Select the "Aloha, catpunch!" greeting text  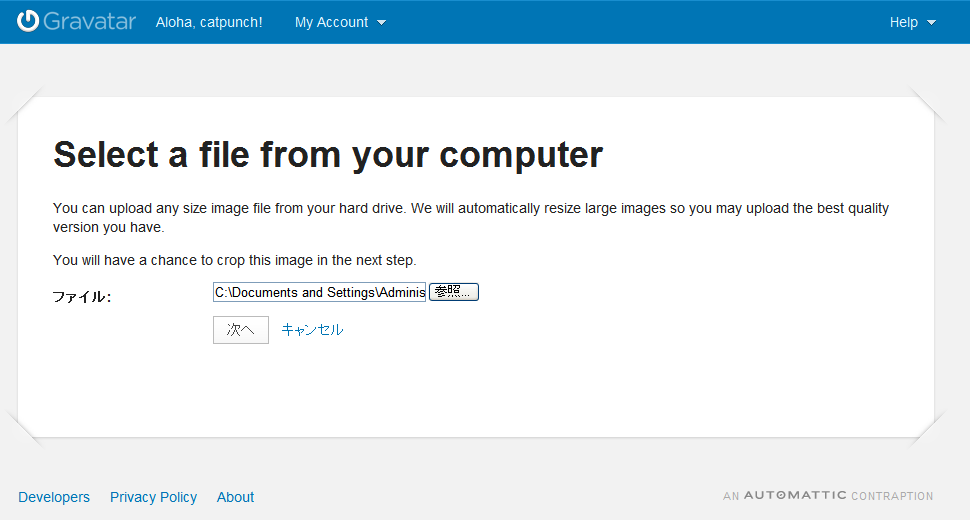tap(209, 22)
